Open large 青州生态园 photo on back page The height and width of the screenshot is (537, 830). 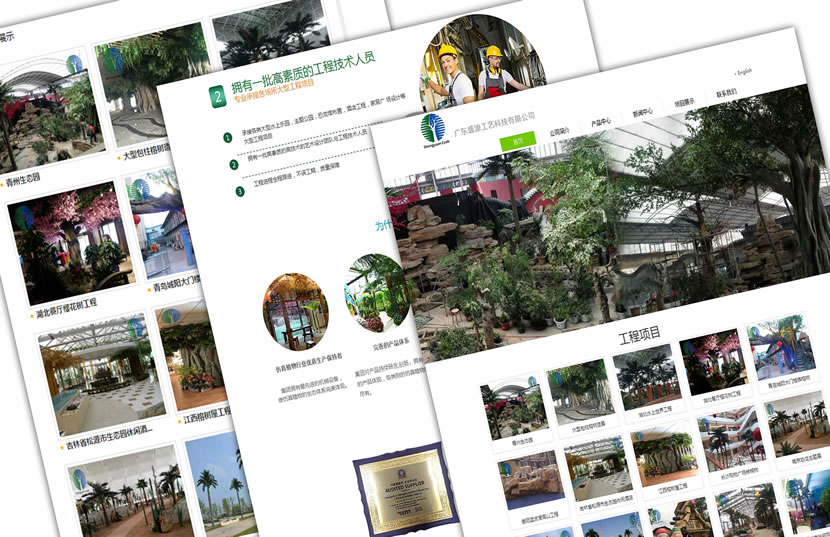tap(50, 111)
